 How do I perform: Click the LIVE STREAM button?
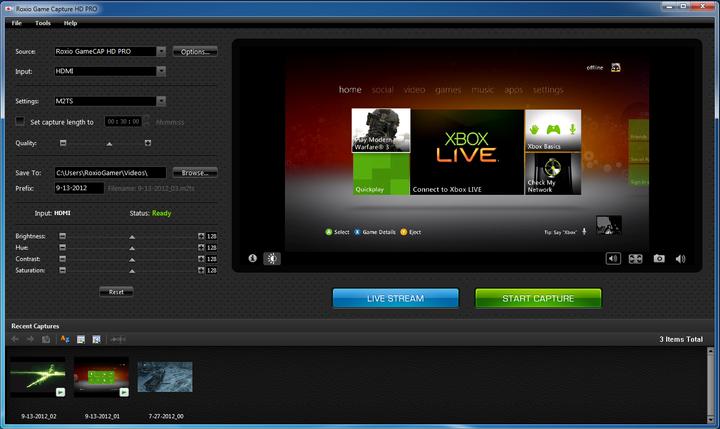coord(395,299)
